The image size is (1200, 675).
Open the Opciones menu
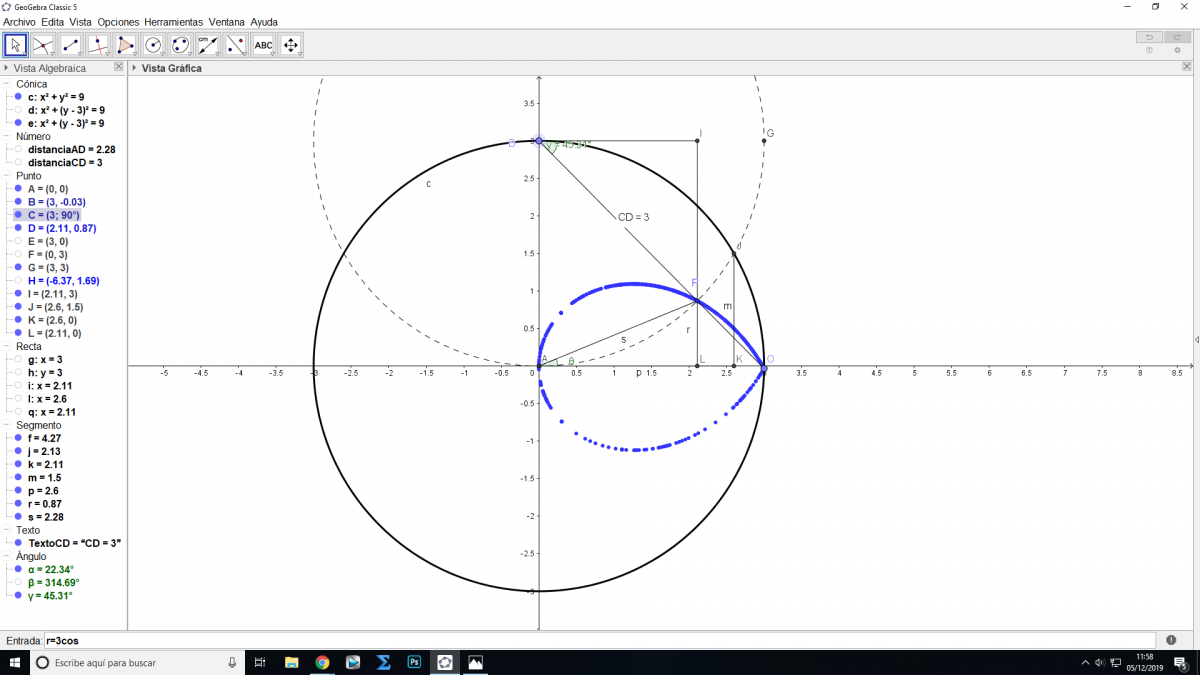[118, 21]
